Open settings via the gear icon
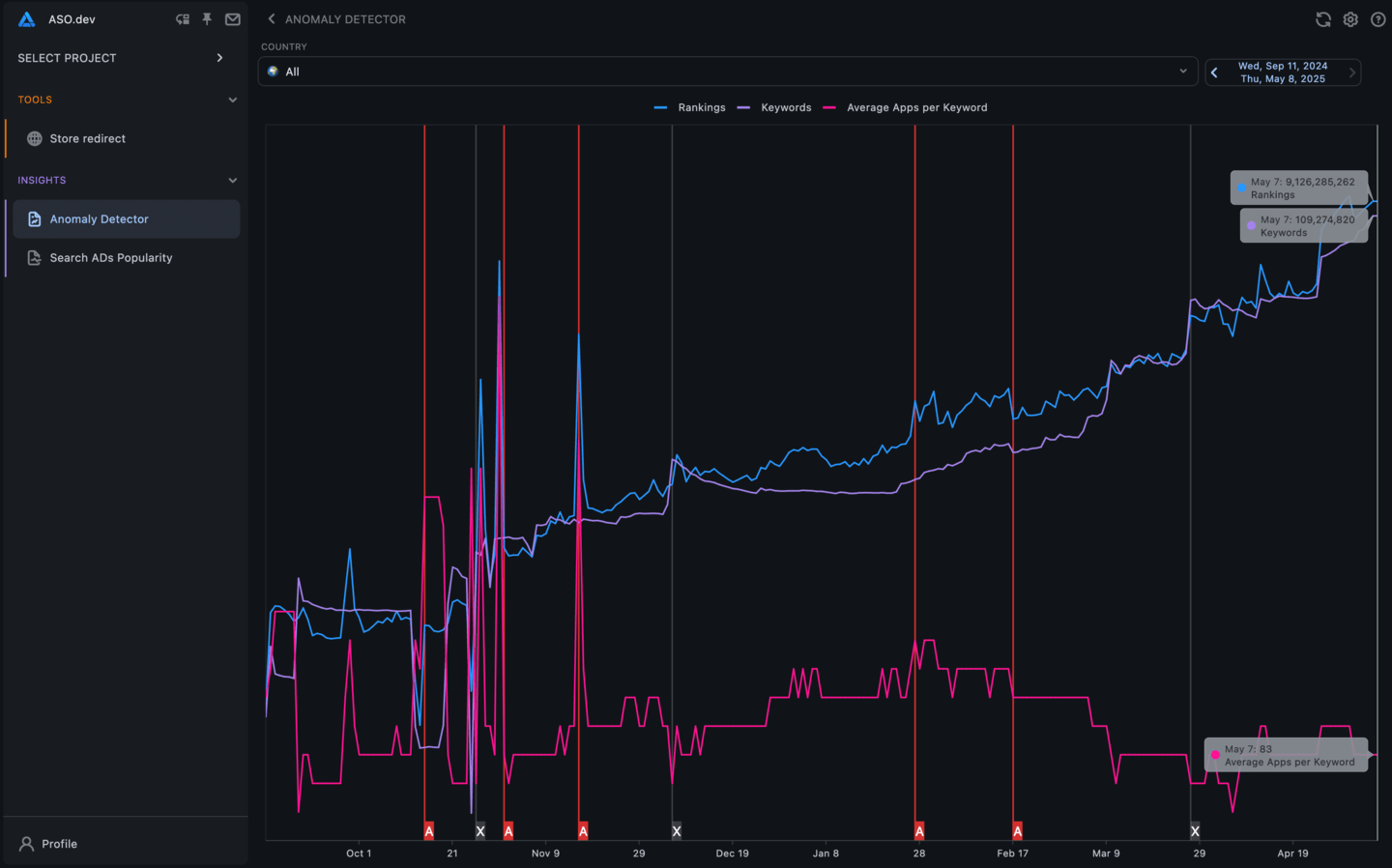 (1349, 18)
